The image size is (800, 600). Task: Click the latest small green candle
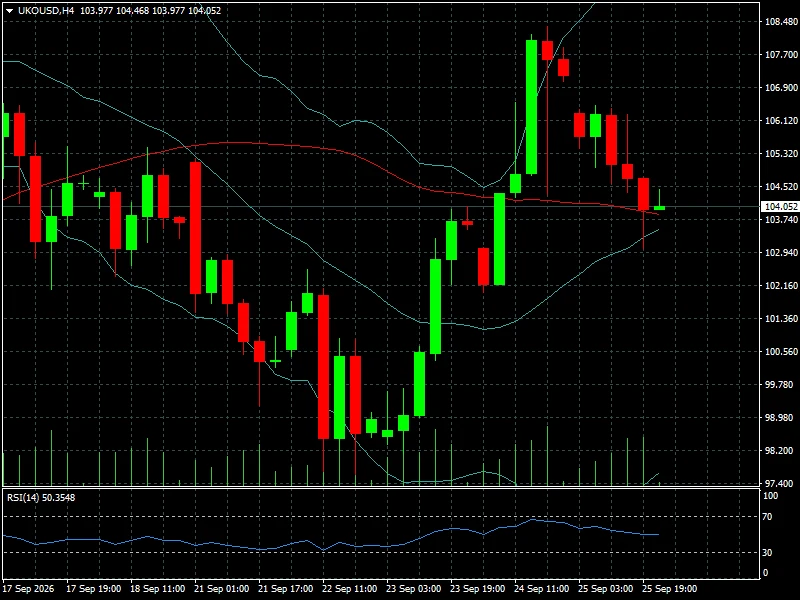tap(659, 207)
